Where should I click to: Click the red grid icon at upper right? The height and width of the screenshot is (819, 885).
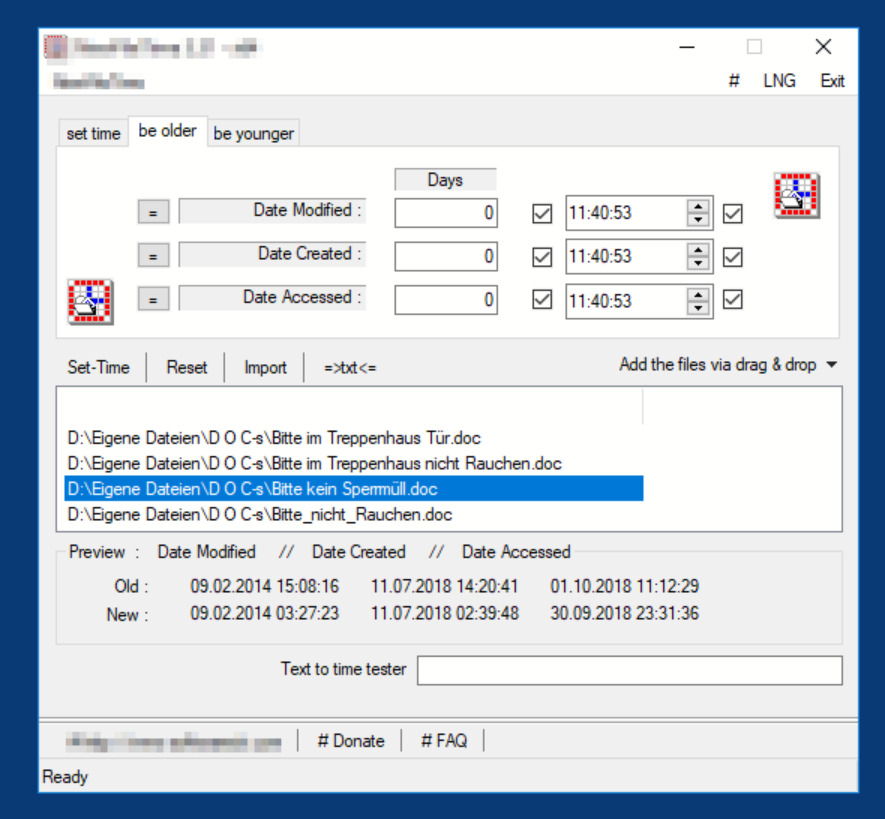tap(796, 195)
